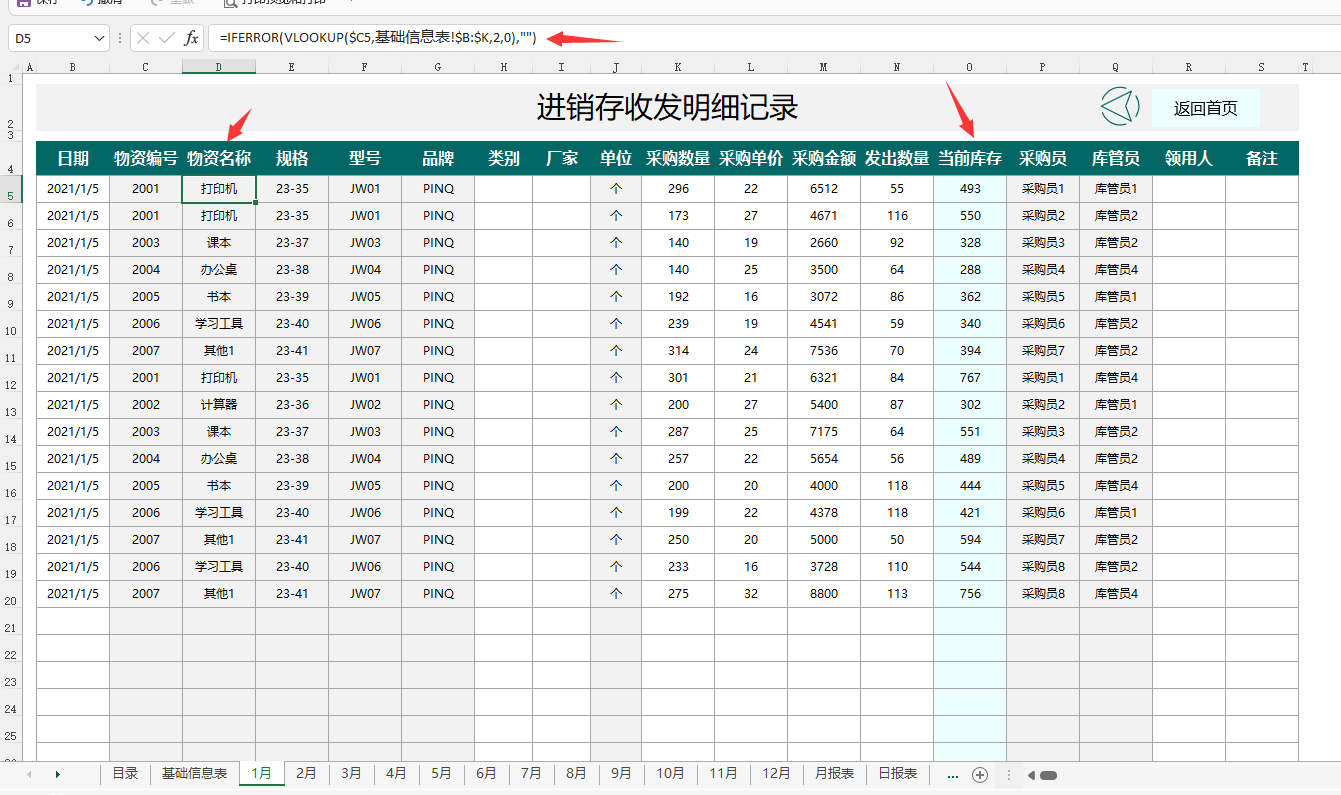Click the Save icon in the toolbar
The height and width of the screenshot is (795, 1341).
(x=22, y=4)
